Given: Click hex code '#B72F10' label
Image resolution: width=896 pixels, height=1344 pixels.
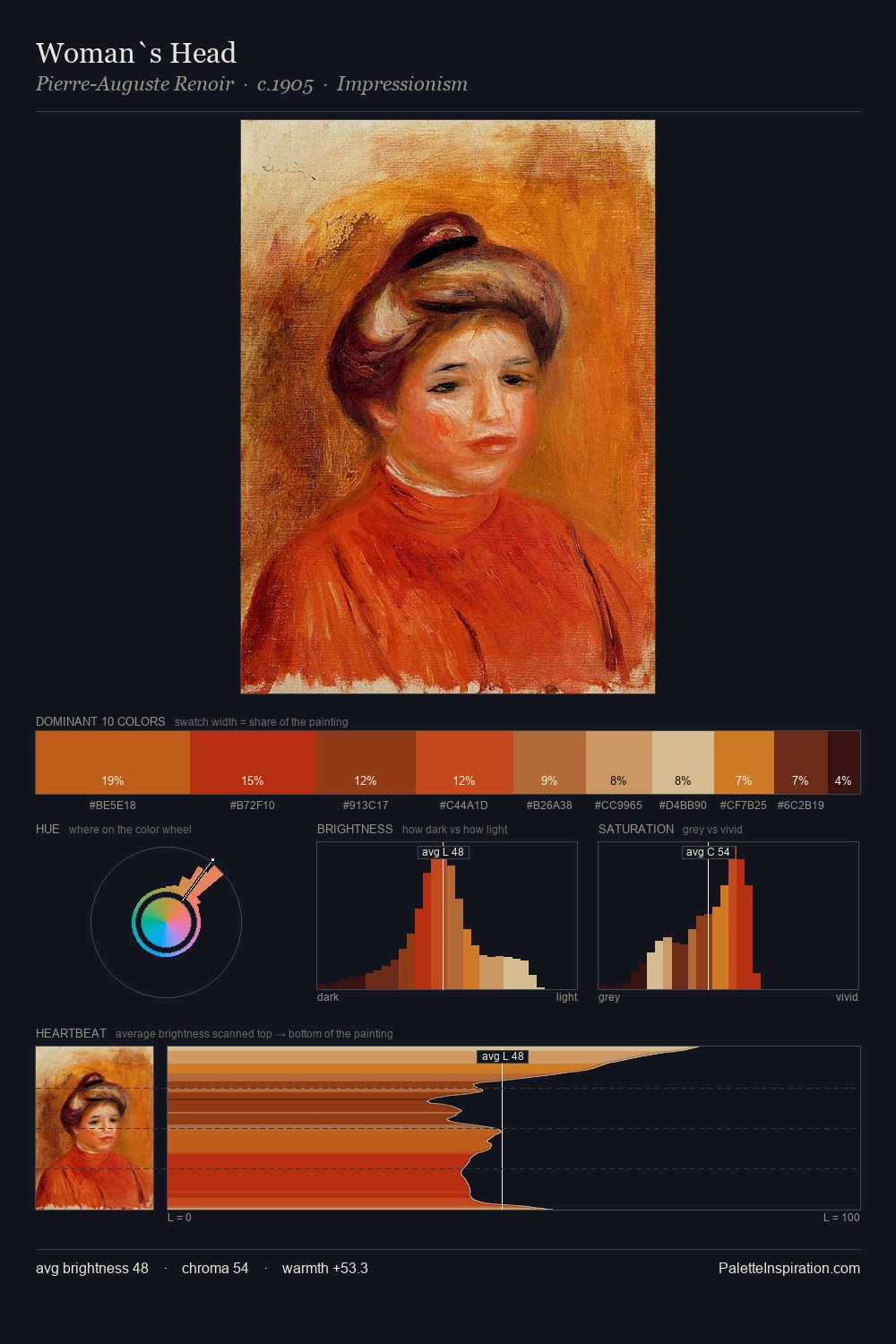Looking at the screenshot, I should pyautogui.click(x=253, y=806).
